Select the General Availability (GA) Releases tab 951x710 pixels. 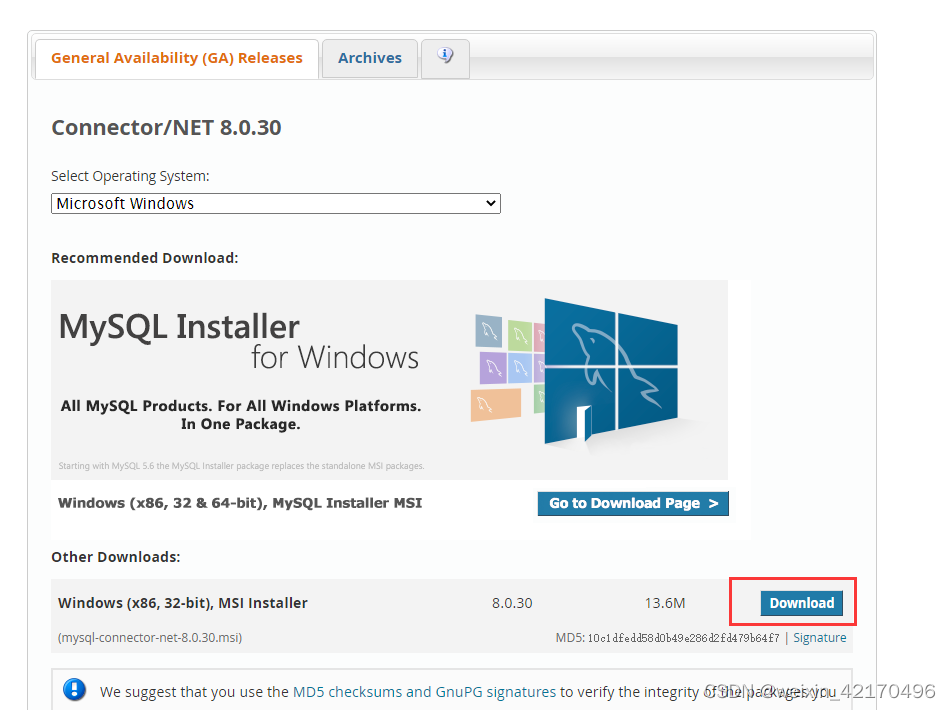(176, 58)
